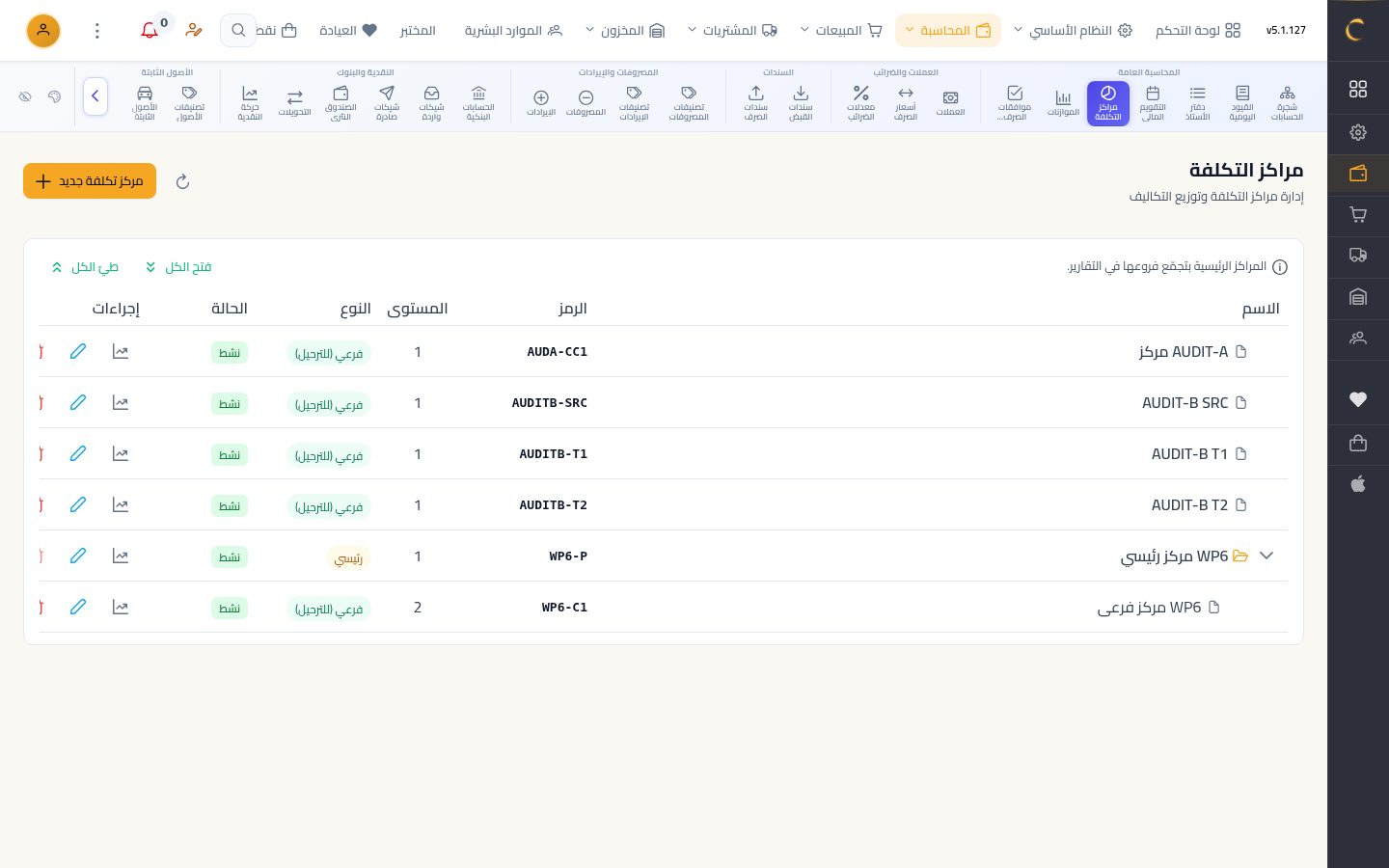Open the الموارد البشرية menu
The image size is (1389, 868).
(513, 31)
